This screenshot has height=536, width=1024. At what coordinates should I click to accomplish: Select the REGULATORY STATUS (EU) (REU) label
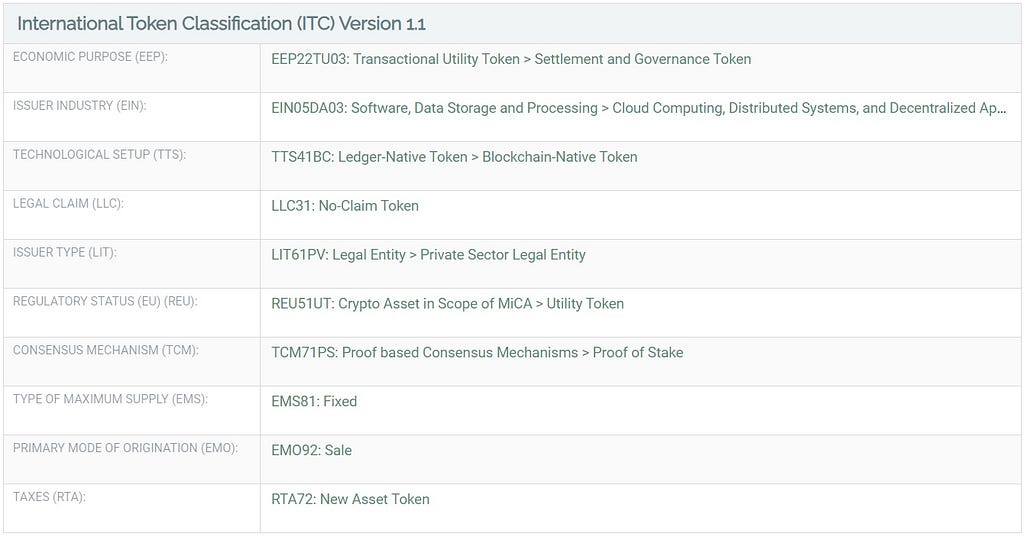104,302
